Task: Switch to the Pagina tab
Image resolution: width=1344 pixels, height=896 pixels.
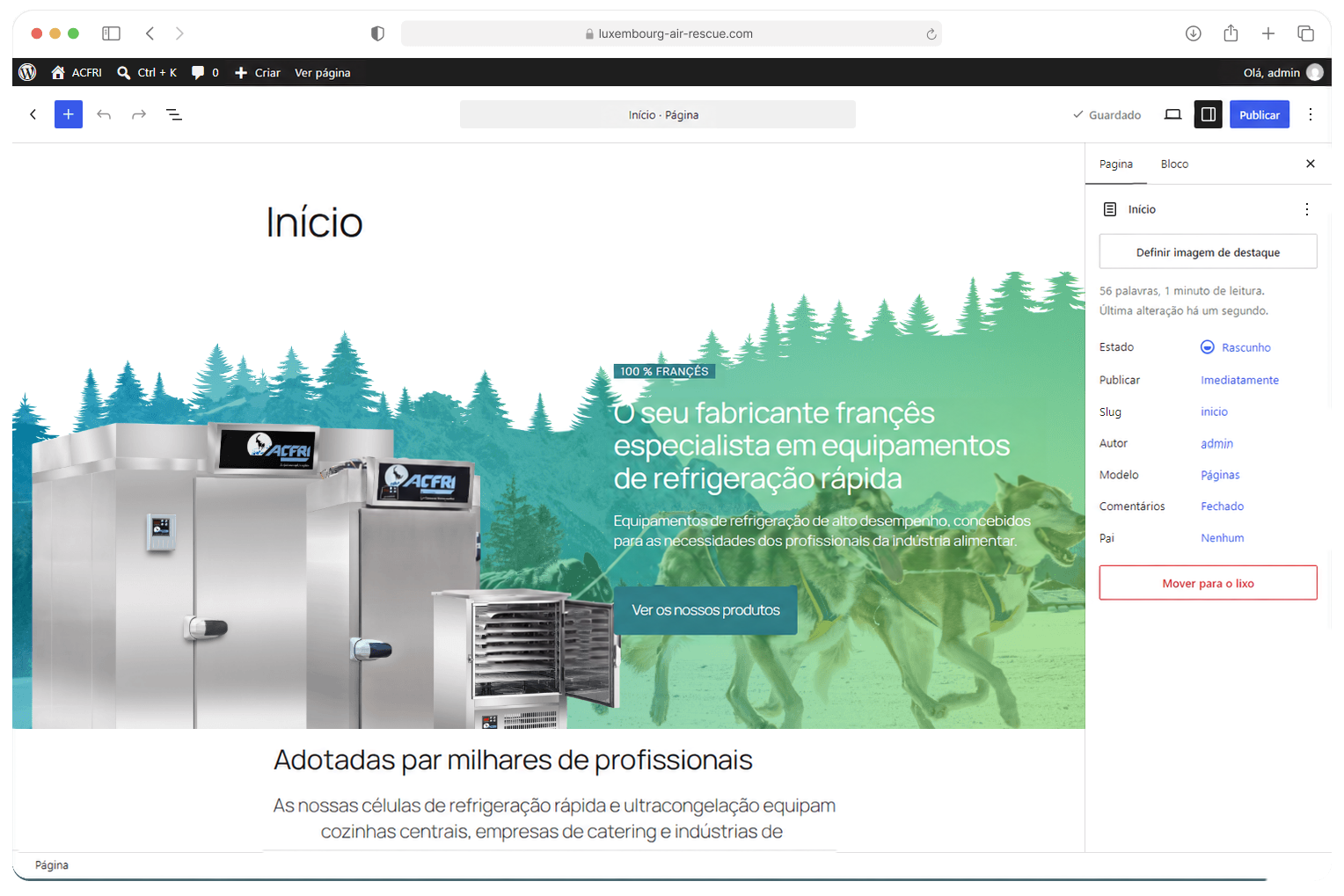Action: point(1115,164)
